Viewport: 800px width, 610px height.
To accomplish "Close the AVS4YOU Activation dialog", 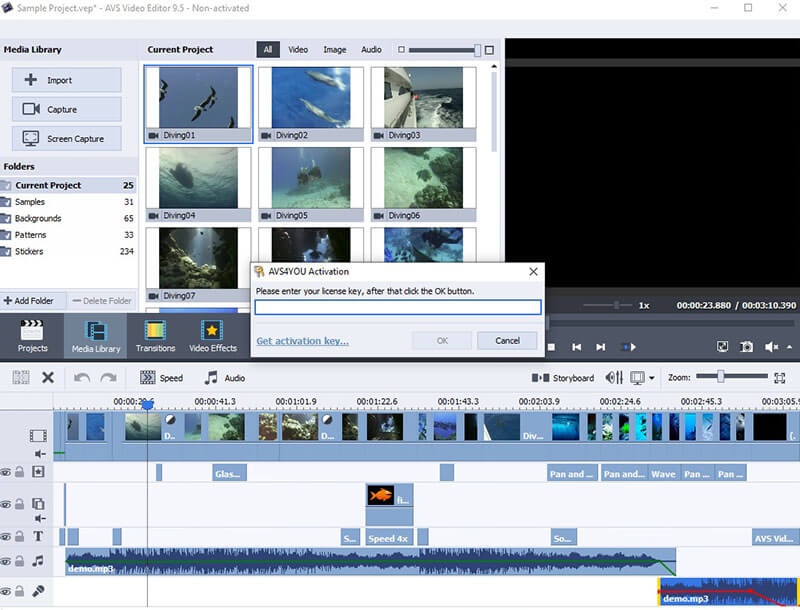I will [533, 272].
